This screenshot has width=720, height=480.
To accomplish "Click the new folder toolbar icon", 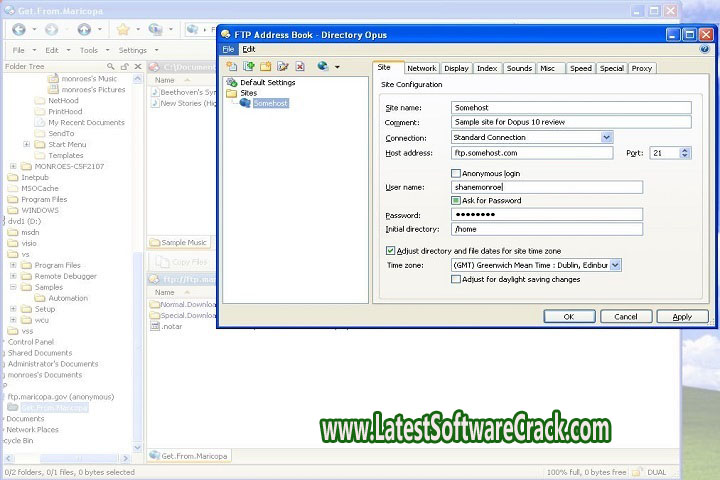I will [265, 67].
